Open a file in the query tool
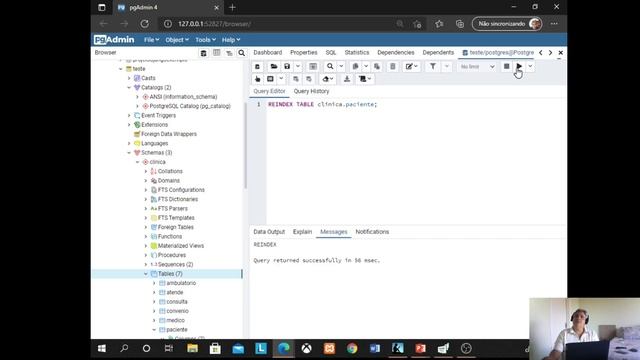The height and width of the screenshot is (360, 640). [x=273, y=67]
